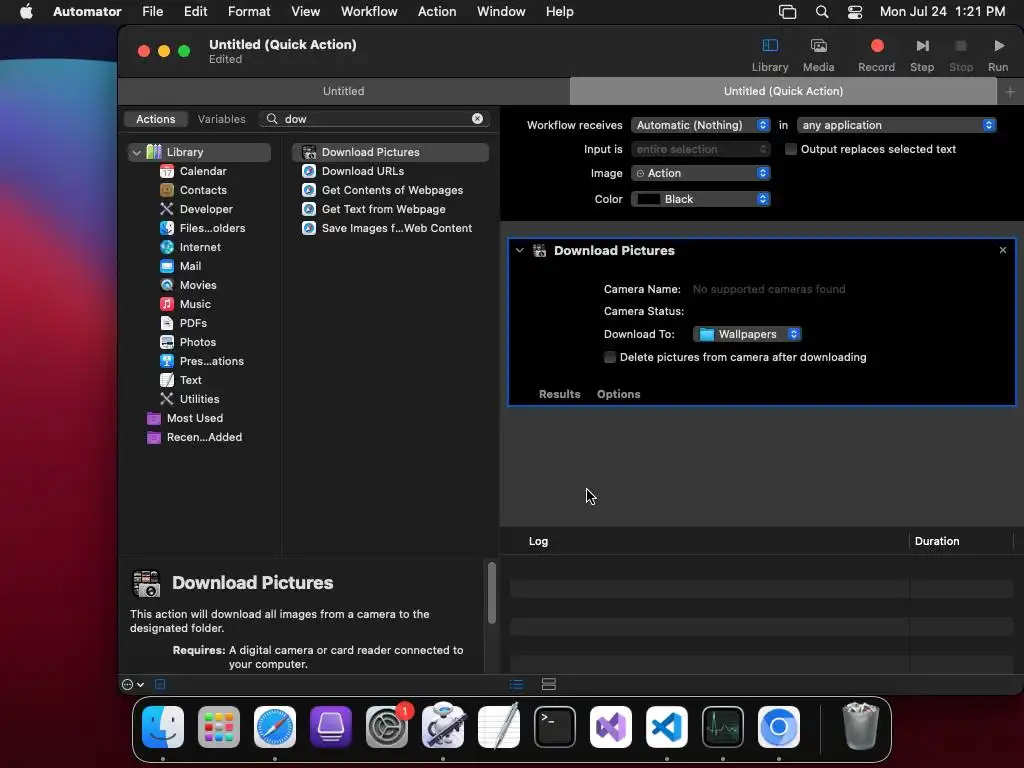Switch to Actions tab
The width and height of the screenshot is (1024, 768).
click(x=155, y=119)
